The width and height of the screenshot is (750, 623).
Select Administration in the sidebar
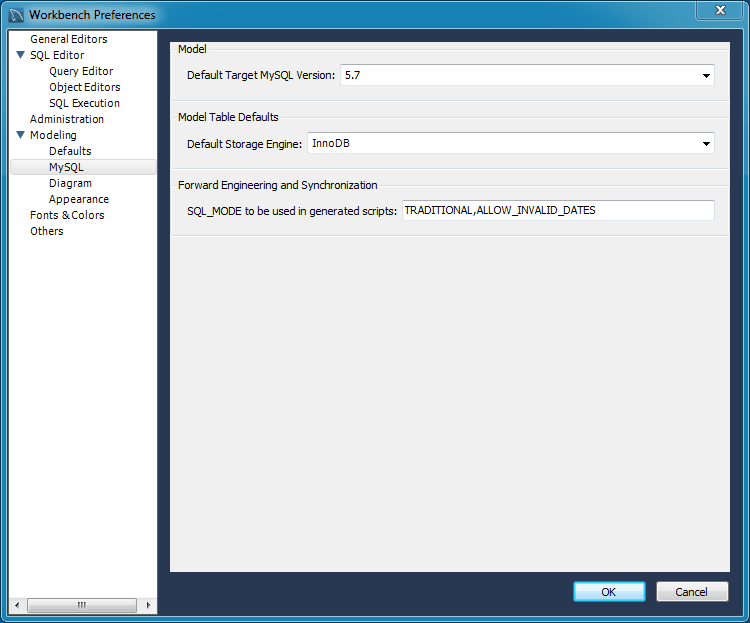click(66, 119)
